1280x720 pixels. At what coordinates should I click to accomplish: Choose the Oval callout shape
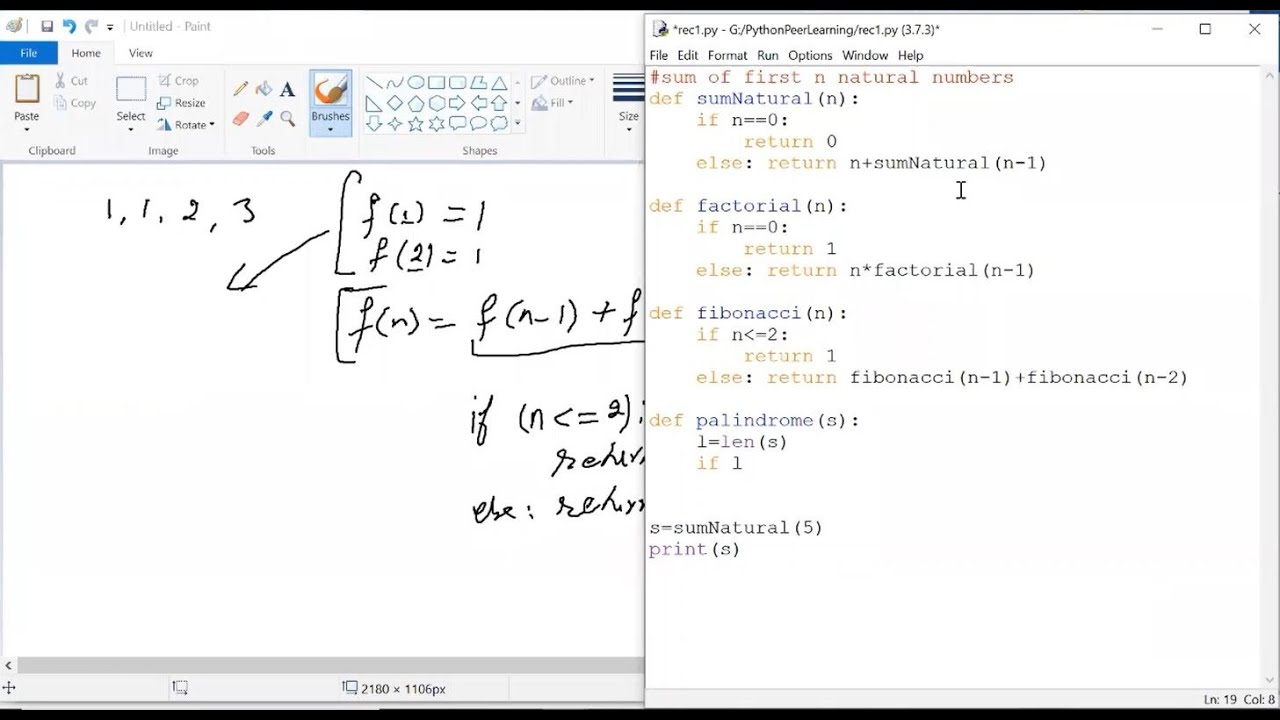pos(479,124)
